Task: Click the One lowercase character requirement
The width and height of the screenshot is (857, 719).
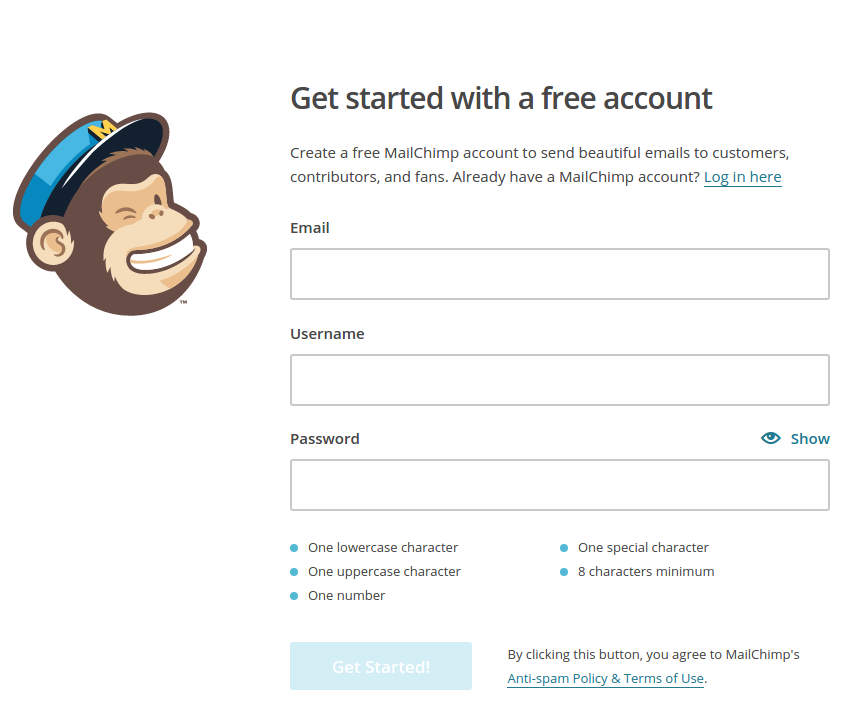Action: pos(383,547)
